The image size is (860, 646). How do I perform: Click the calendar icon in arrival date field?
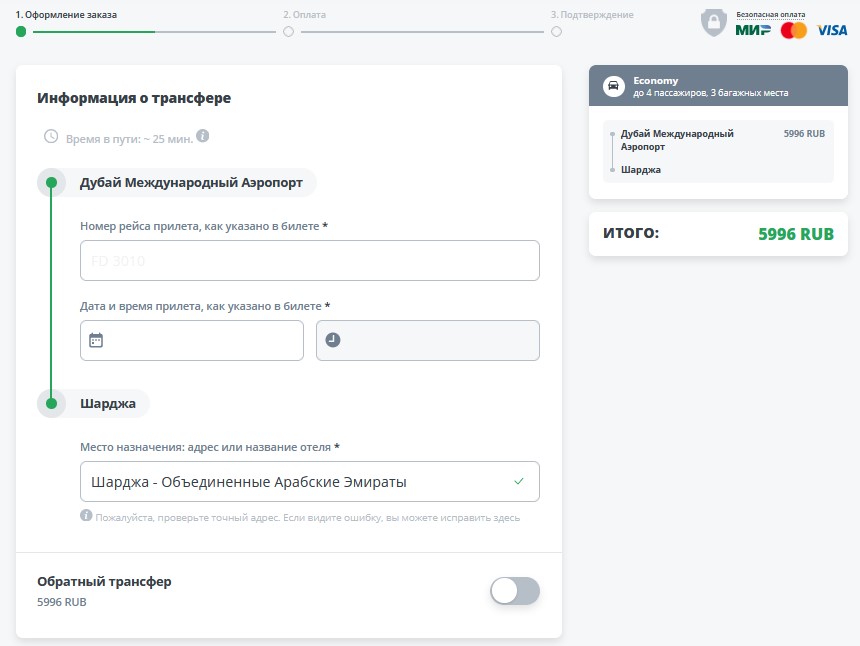click(x=96, y=340)
